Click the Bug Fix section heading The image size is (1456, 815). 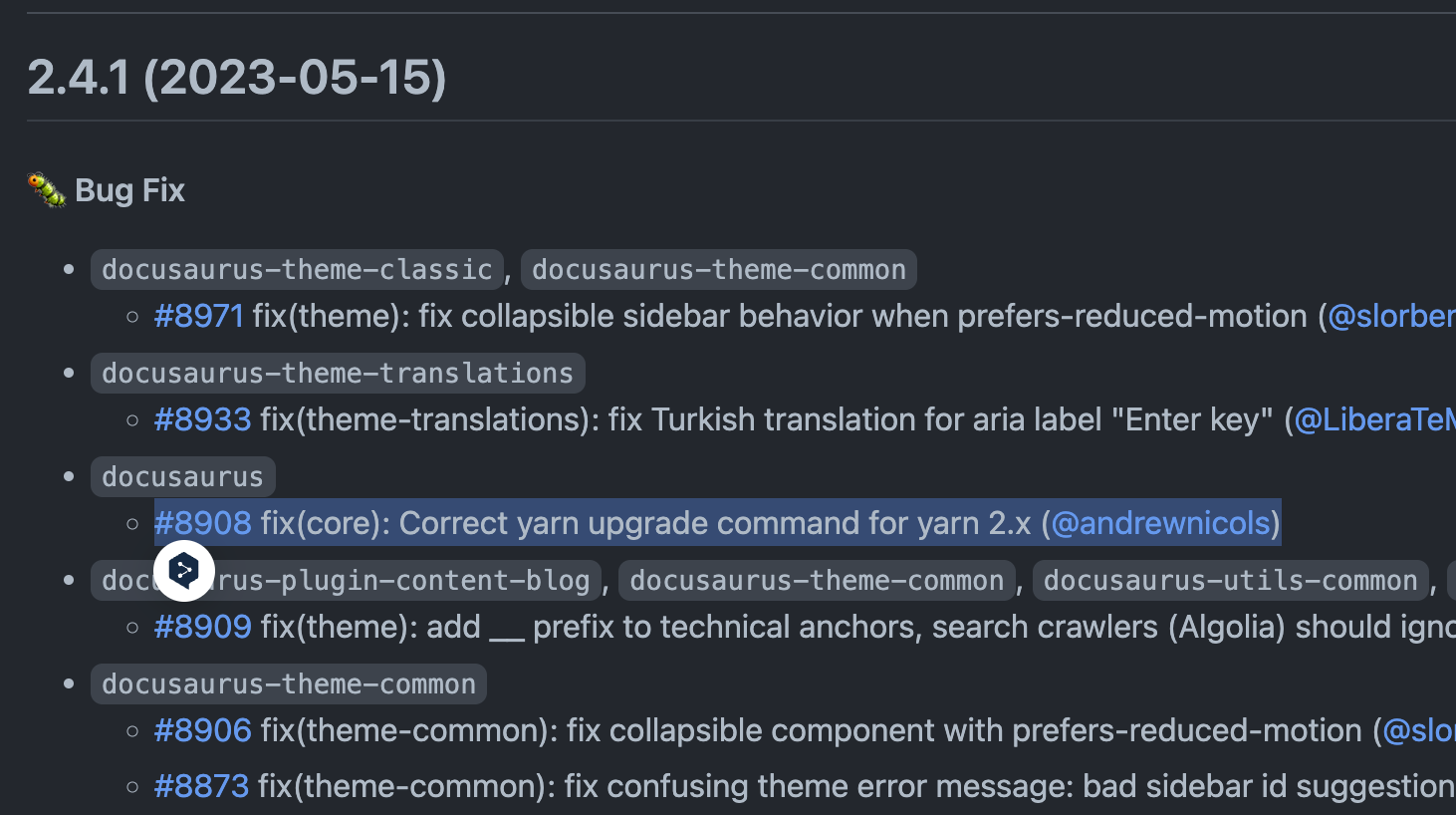click(129, 190)
